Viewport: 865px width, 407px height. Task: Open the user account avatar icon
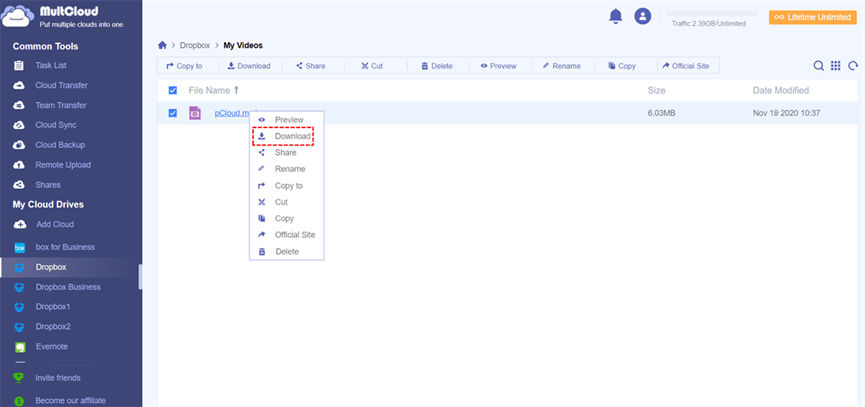coord(643,17)
